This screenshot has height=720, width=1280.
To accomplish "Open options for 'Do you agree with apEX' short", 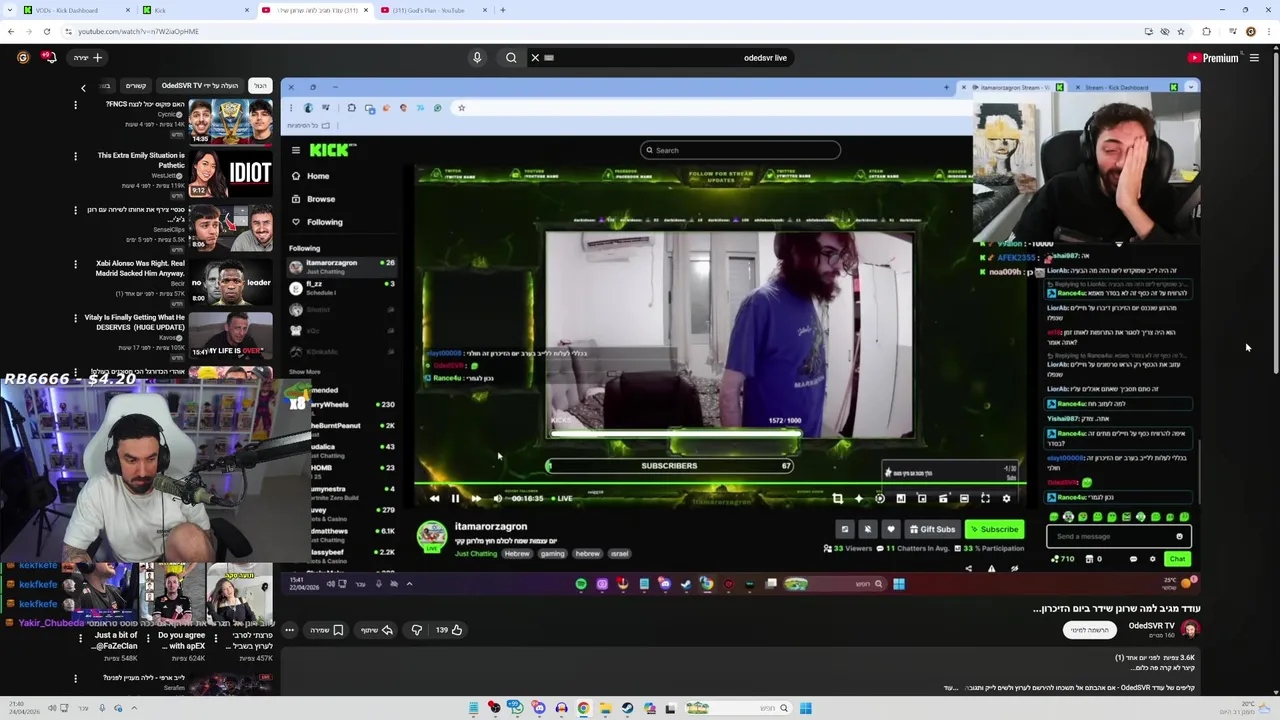I will [x=147, y=637].
